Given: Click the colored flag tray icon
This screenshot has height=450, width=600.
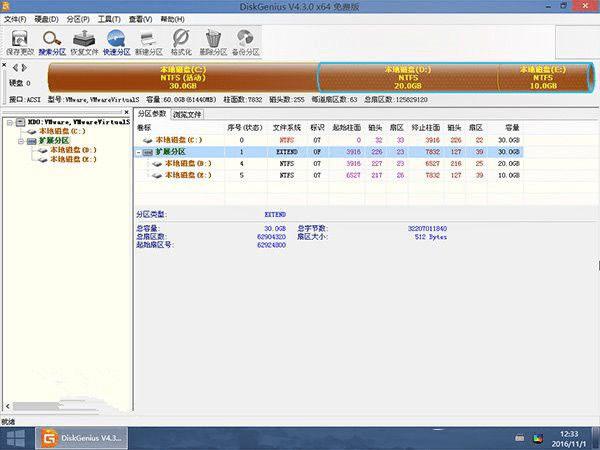Looking at the screenshot, I should 538,438.
